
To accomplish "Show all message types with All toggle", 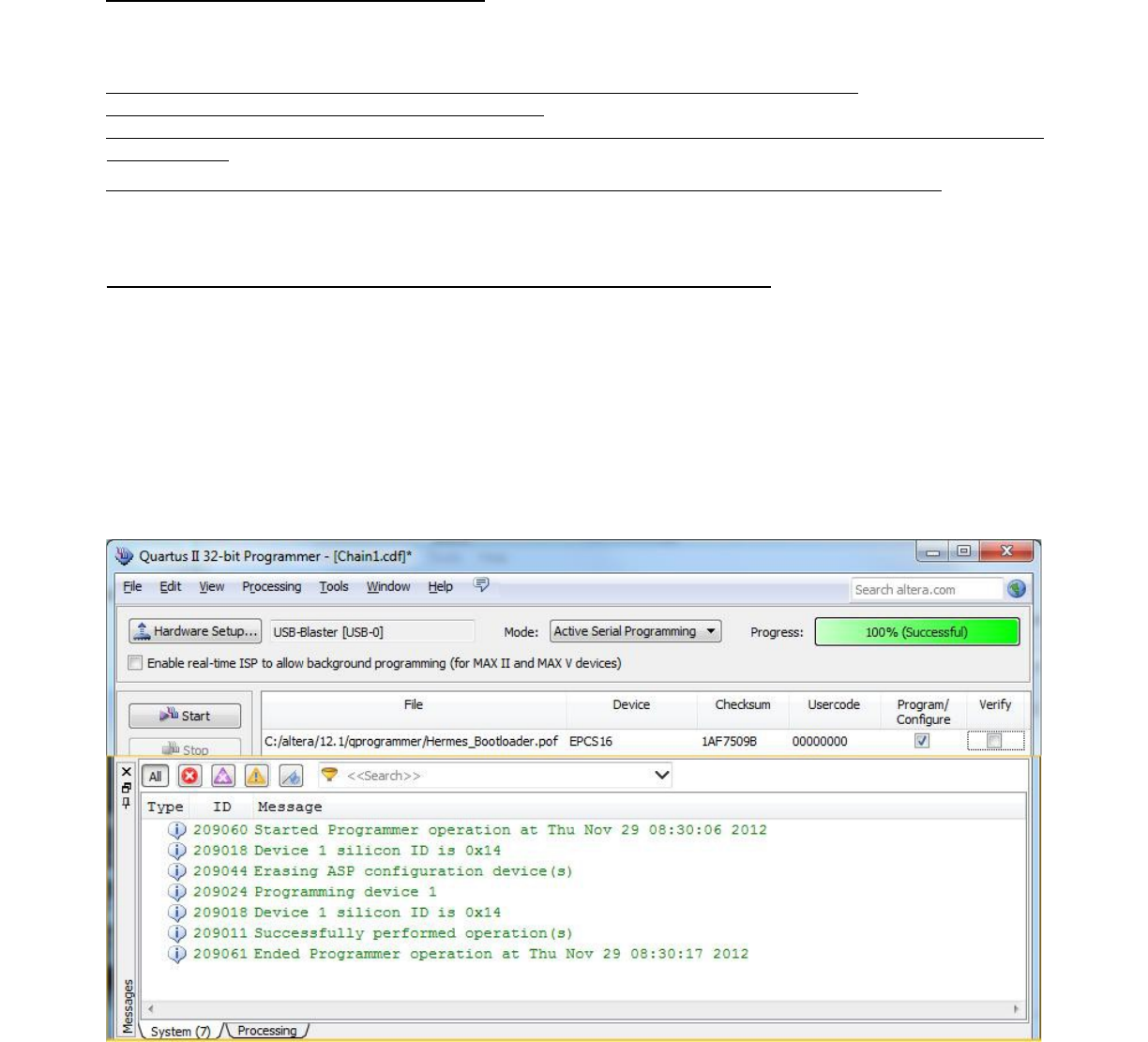I will tap(156, 776).
